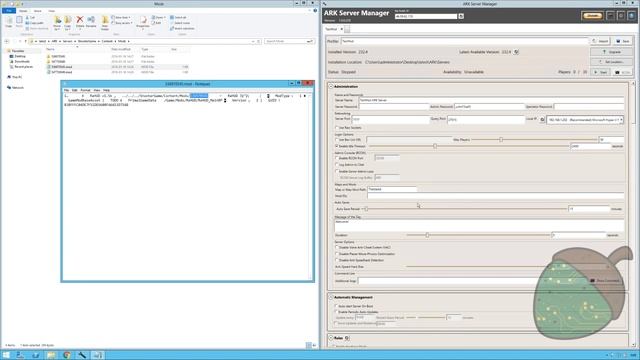
Task: Toggle Enable Server Admin Logs checkbox
Action: point(337,171)
